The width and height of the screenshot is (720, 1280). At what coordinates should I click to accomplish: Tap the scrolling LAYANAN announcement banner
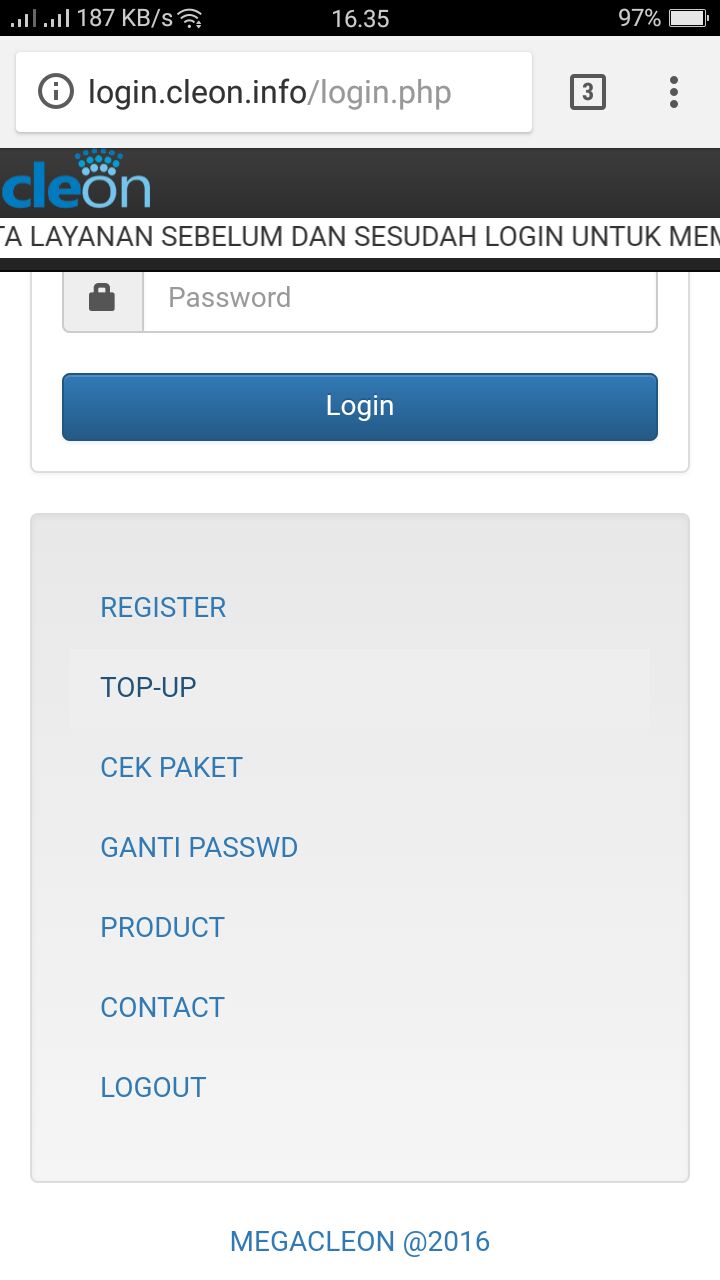pos(360,238)
